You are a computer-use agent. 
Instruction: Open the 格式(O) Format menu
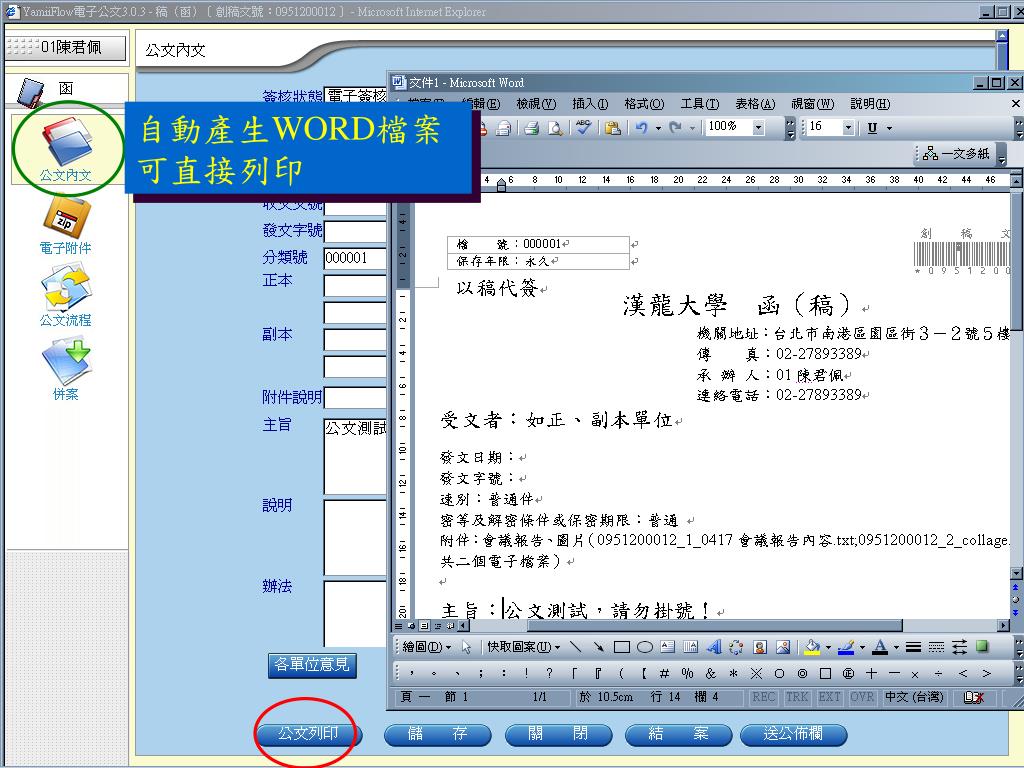click(x=644, y=104)
